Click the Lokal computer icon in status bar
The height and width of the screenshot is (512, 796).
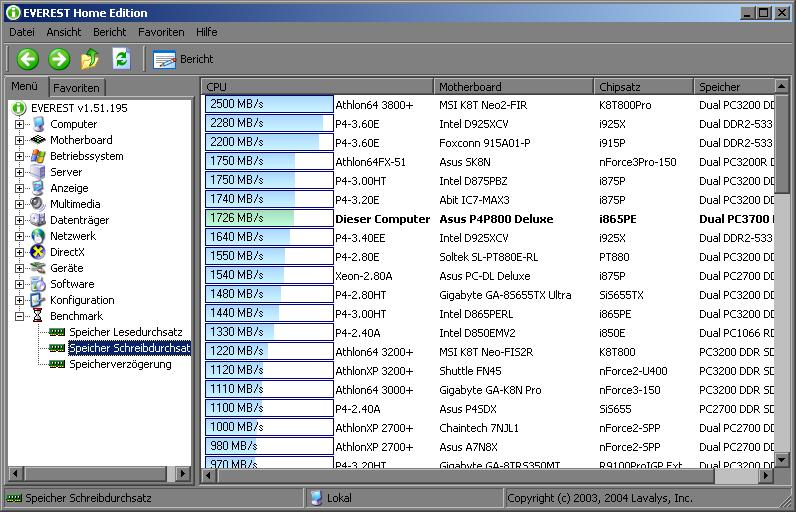[316, 498]
